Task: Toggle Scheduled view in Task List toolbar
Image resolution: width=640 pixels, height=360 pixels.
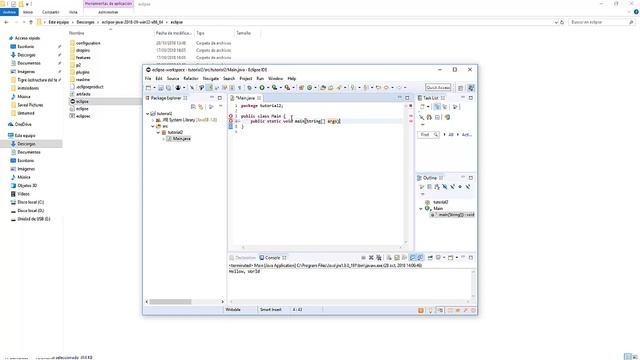Action: click(444, 107)
